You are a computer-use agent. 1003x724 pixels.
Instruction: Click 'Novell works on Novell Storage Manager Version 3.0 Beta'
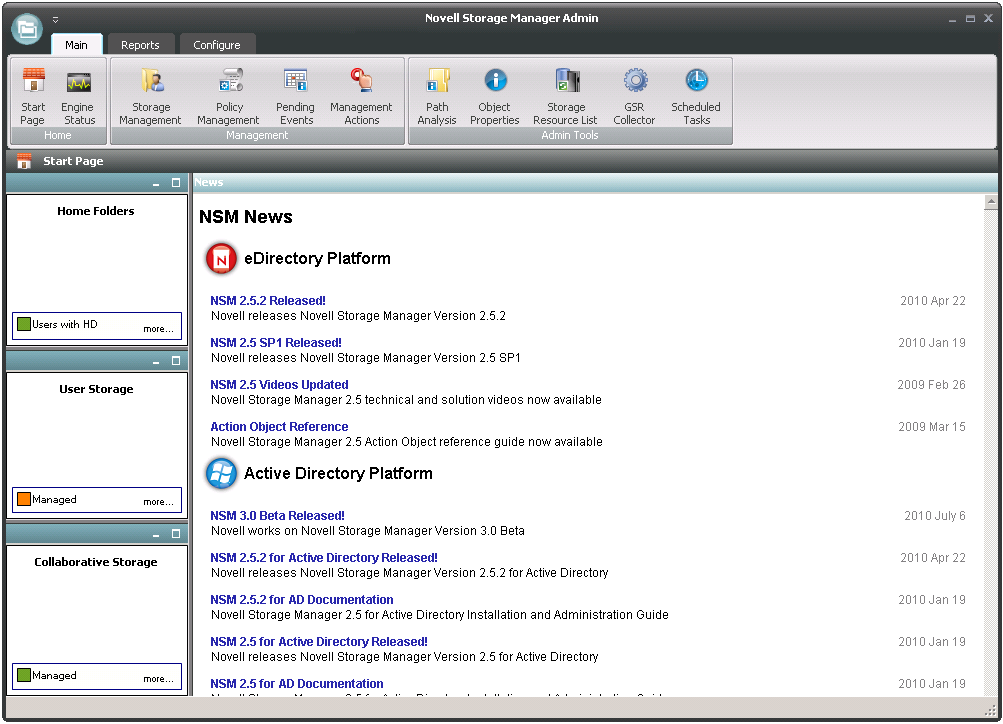(368, 531)
